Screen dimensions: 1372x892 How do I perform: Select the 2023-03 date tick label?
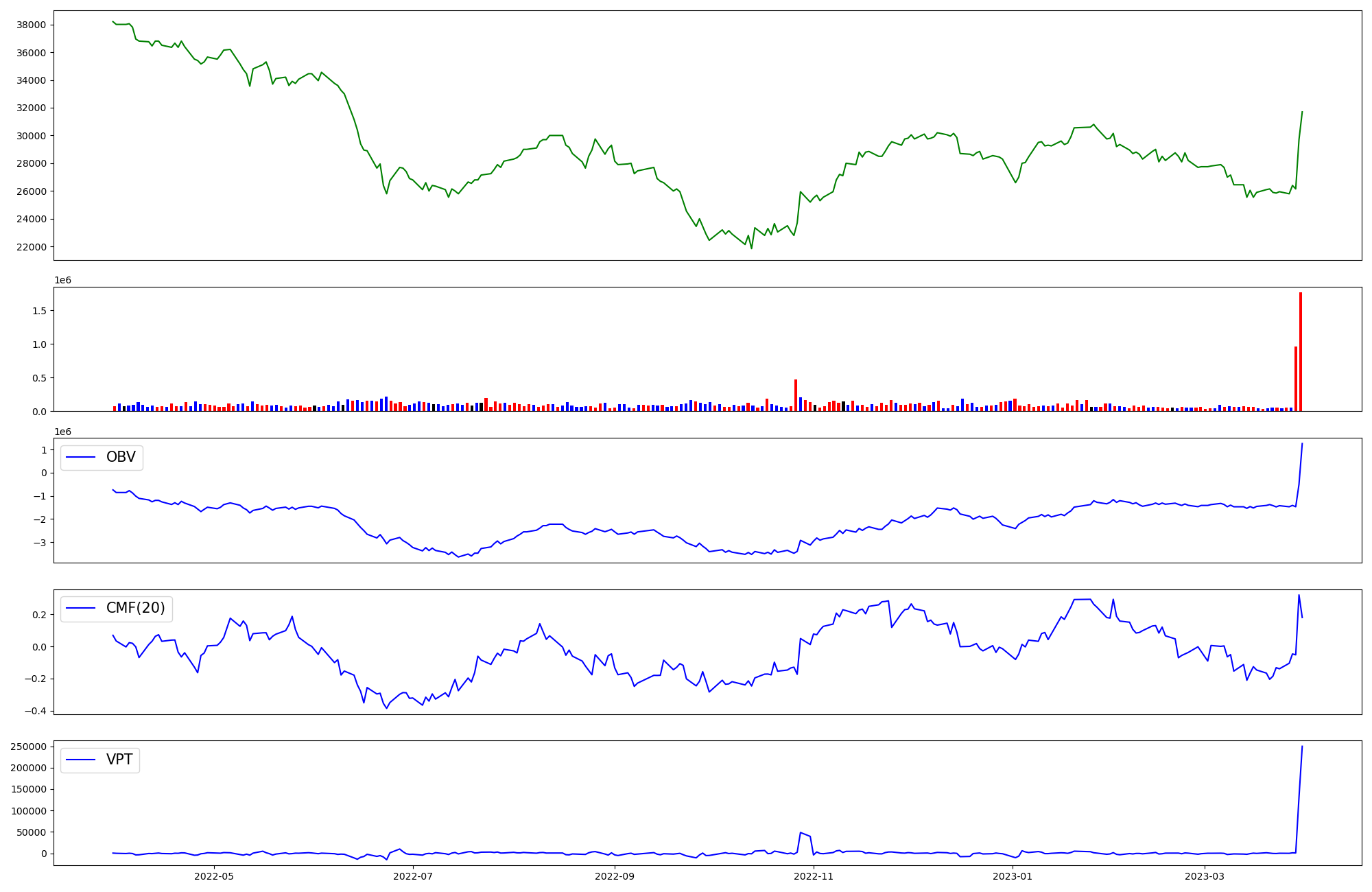pyautogui.click(x=1205, y=876)
